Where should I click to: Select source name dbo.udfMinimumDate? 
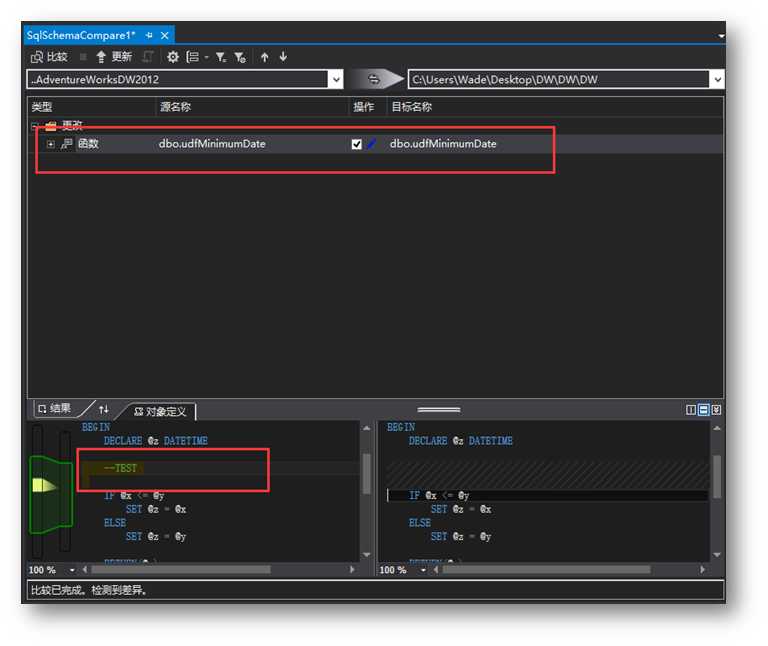(212, 144)
